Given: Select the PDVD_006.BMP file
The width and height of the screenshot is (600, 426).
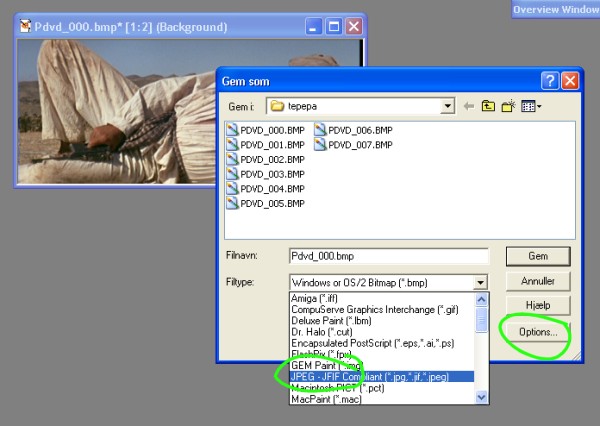Looking at the screenshot, I should point(352,129).
